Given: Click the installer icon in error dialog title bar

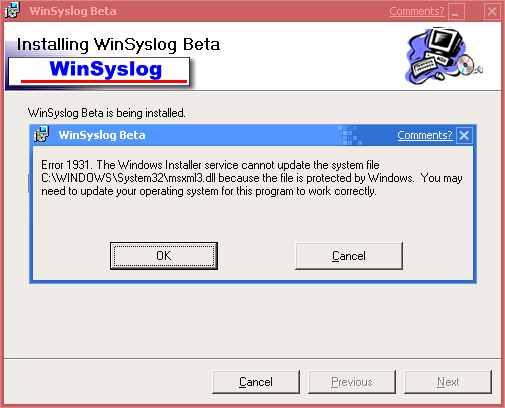Looking at the screenshot, I should coord(42,134).
